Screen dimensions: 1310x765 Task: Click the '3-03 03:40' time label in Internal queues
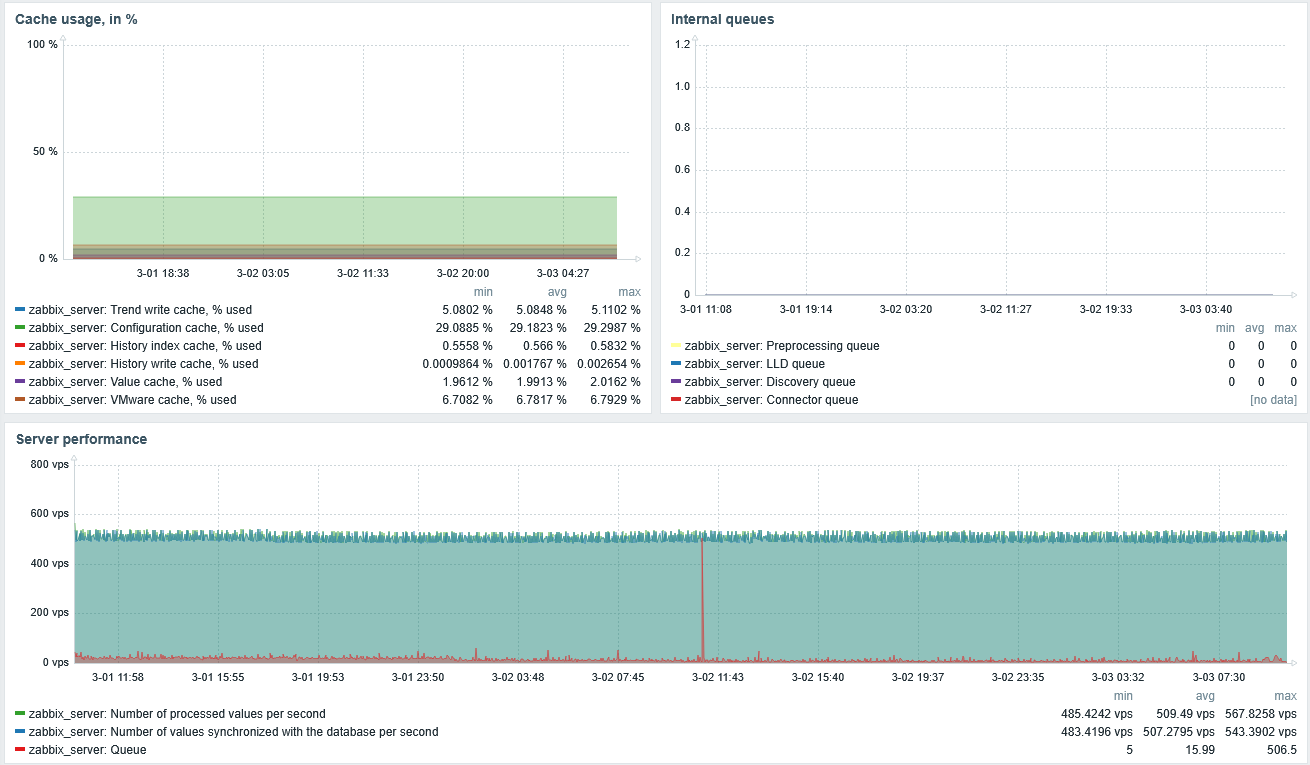(x=1206, y=309)
